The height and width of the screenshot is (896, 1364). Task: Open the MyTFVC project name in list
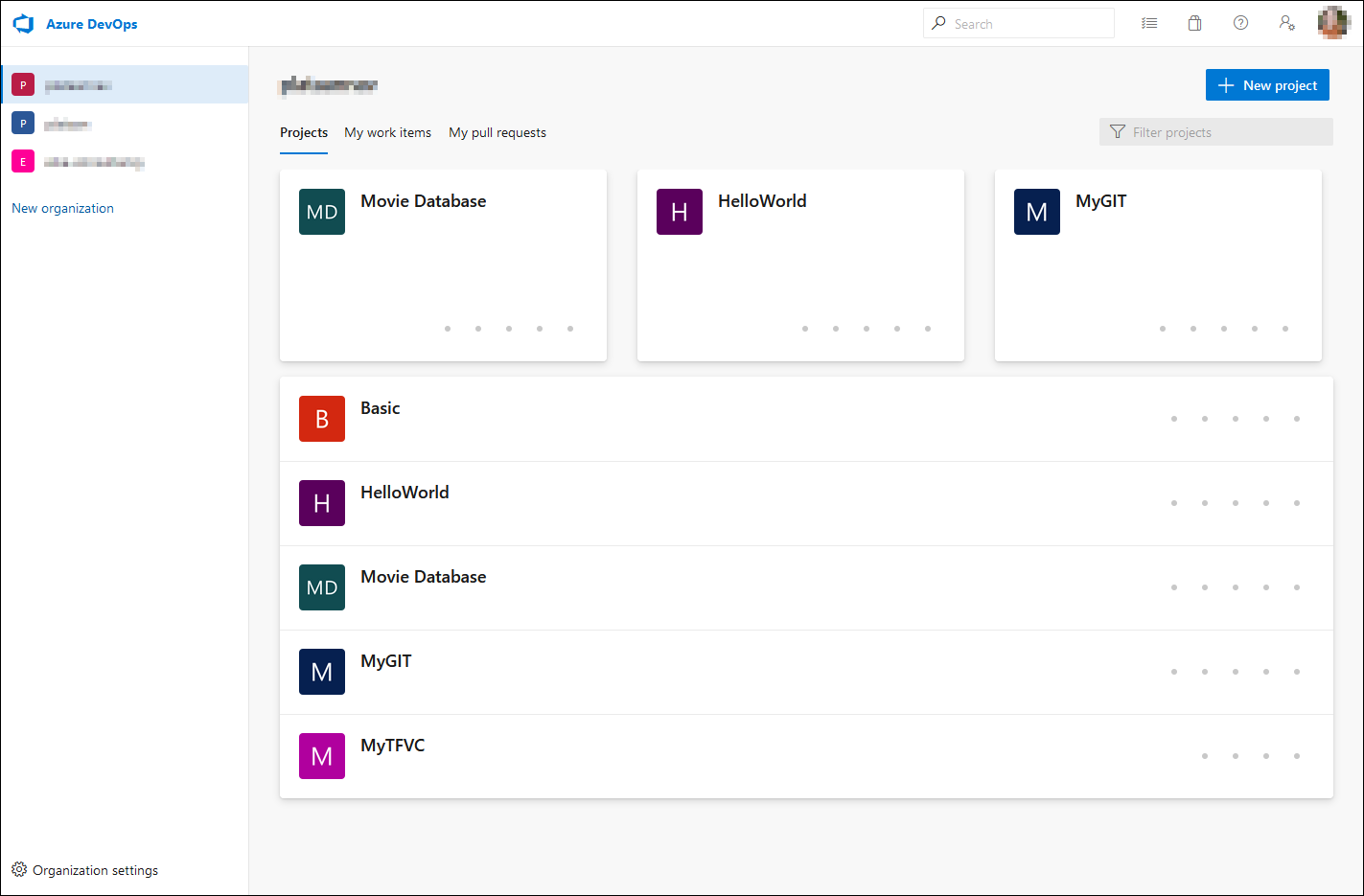point(393,746)
